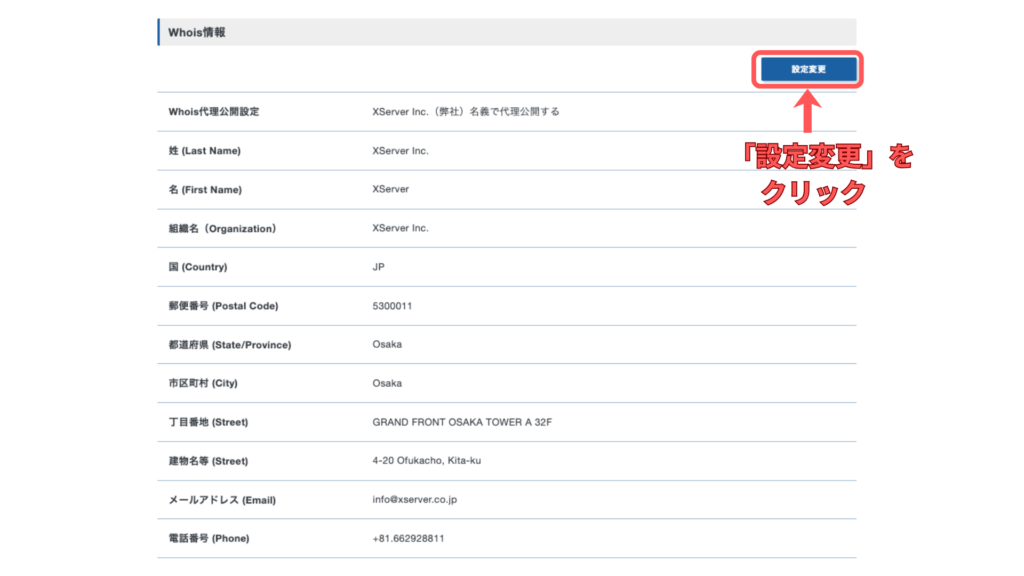This screenshot has width=1024, height=576.
Task: Click the 郵便番号 (Postal Code) label
Action: point(223,306)
